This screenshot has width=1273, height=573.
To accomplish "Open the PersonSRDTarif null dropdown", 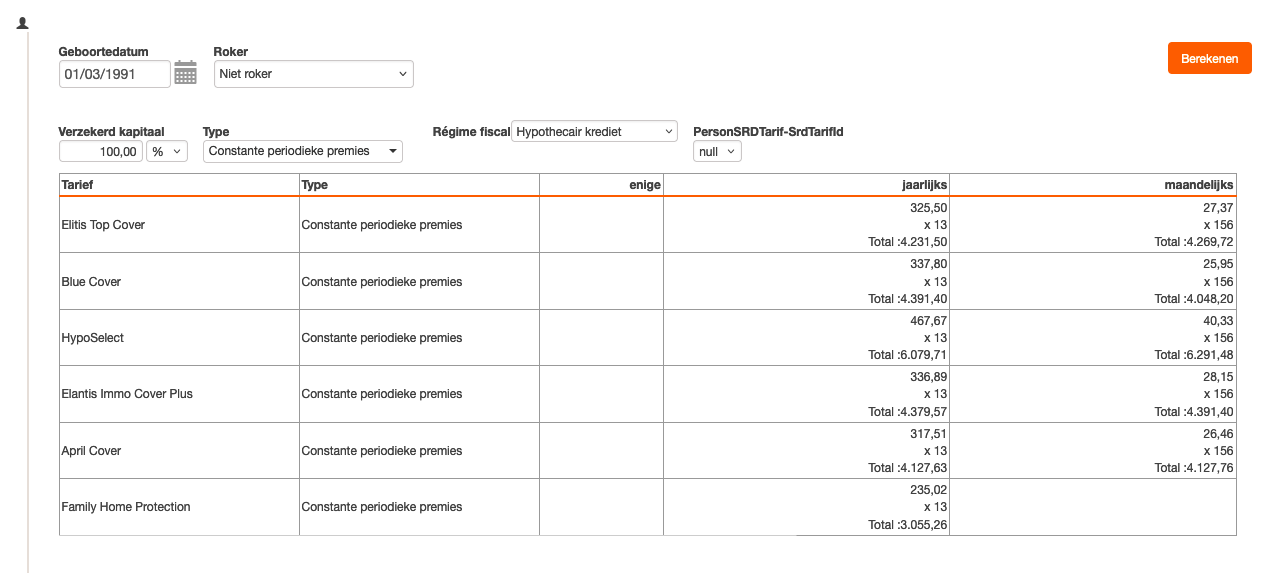I will click(x=717, y=151).
